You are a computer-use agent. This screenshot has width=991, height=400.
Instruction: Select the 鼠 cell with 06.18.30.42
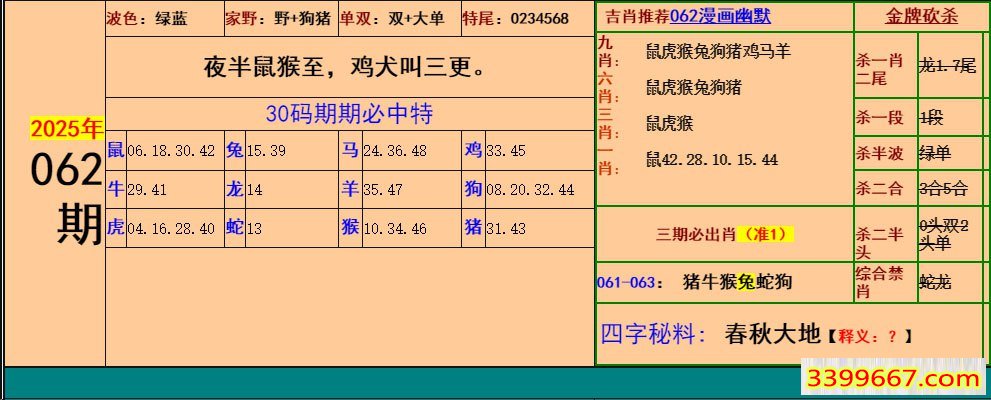tap(161, 150)
